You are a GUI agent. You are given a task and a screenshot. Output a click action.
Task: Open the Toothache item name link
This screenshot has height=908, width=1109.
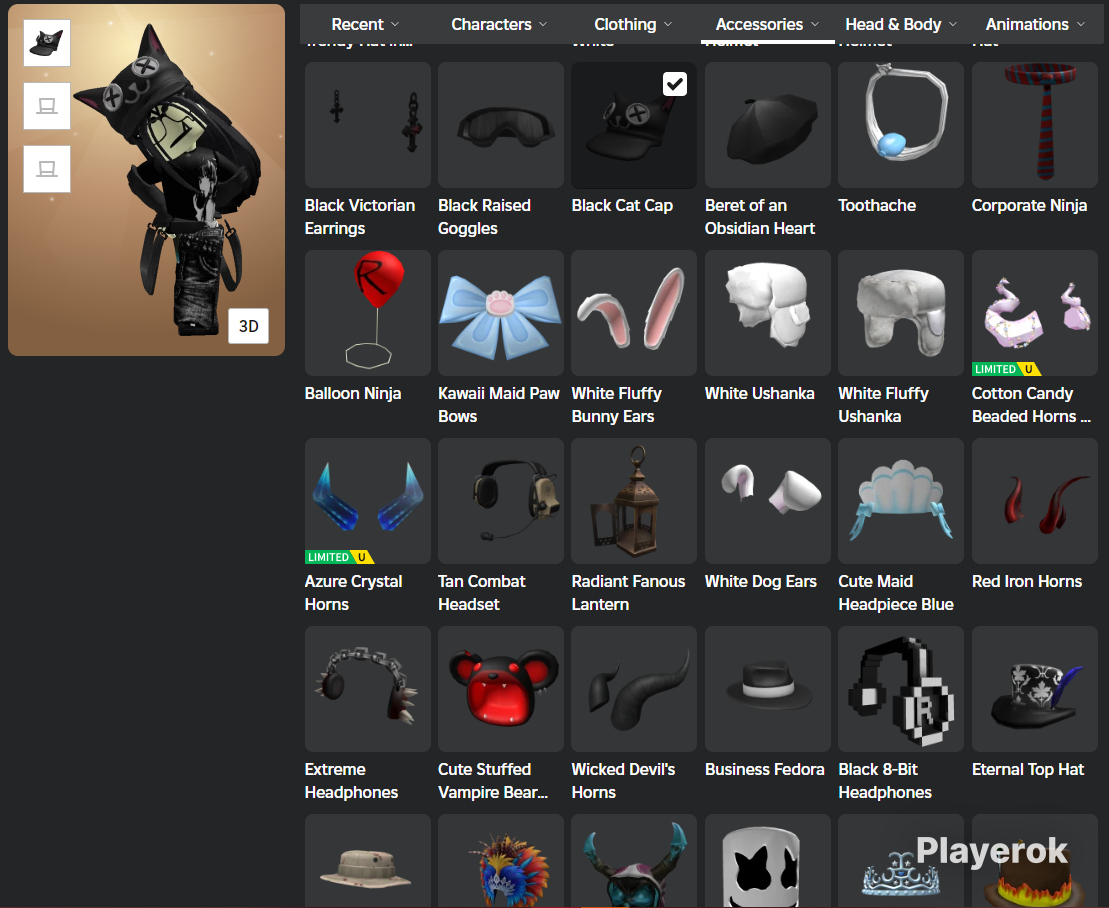(x=877, y=206)
